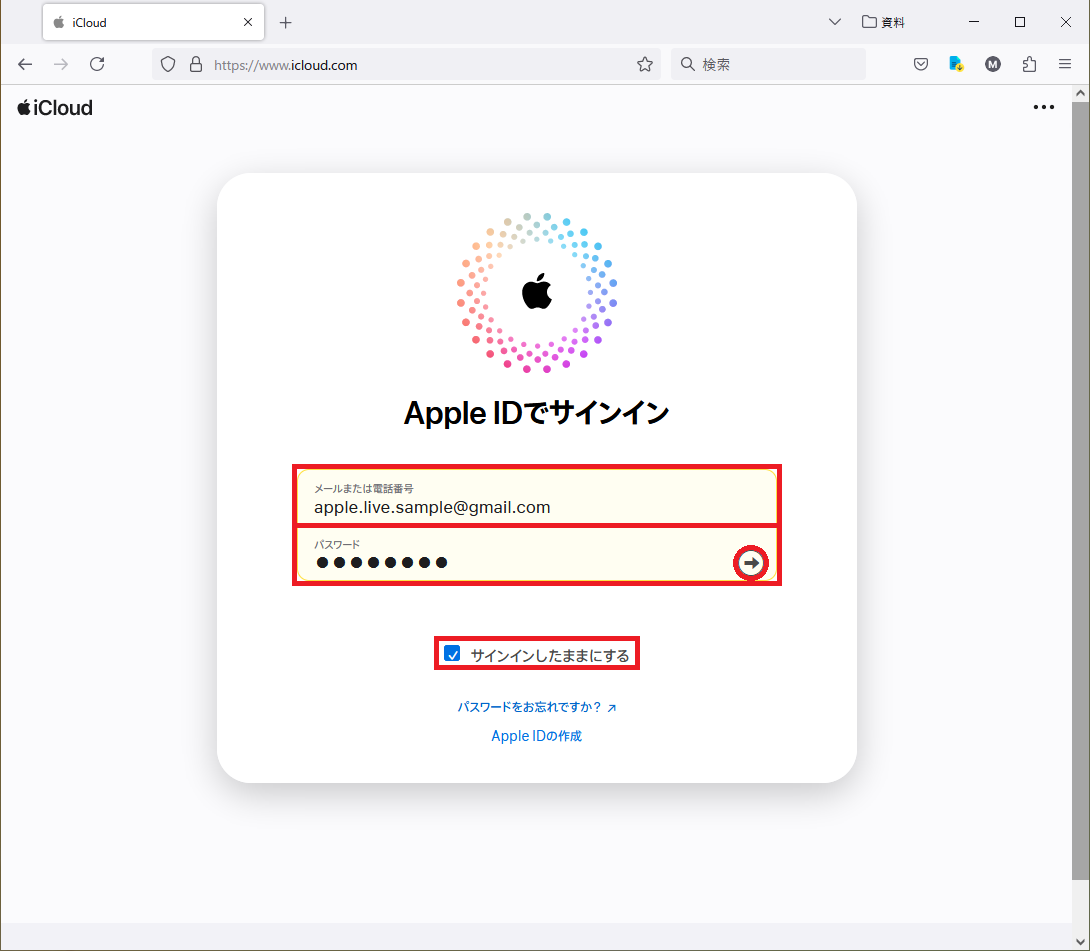Screen dimensions: 1090x951
Task: Focus the メールまたは電話番号 email field
Action: pyautogui.click(x=537, y=496)
